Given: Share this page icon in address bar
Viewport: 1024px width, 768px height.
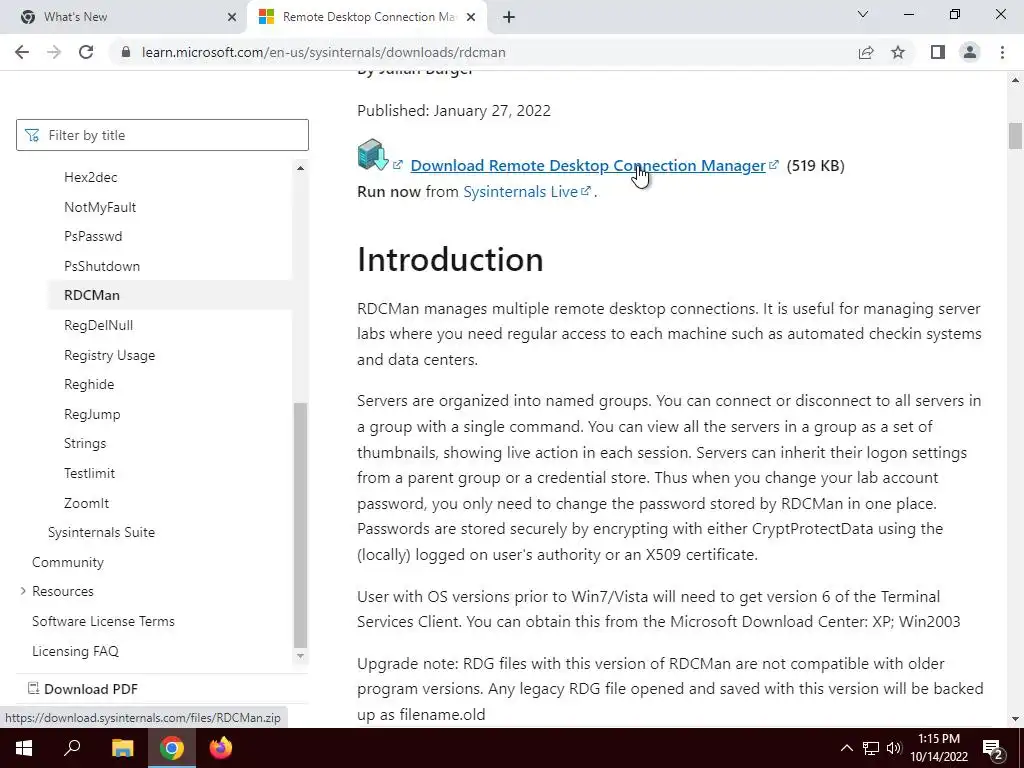Looking at the screenshot, I should (x=866, y=52).
